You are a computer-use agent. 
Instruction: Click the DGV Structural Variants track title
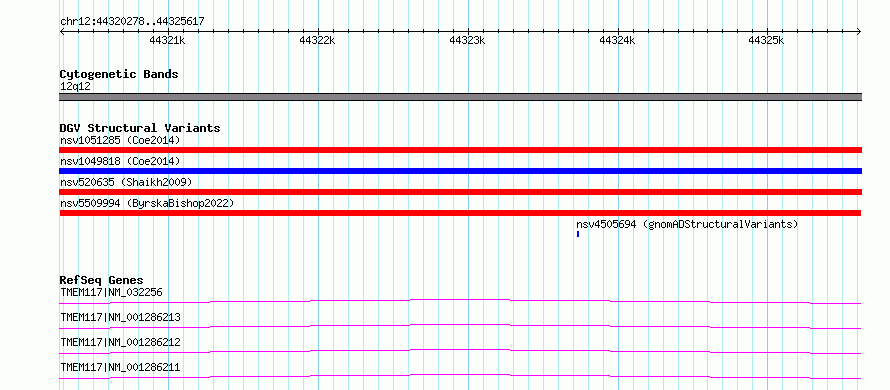140,128
